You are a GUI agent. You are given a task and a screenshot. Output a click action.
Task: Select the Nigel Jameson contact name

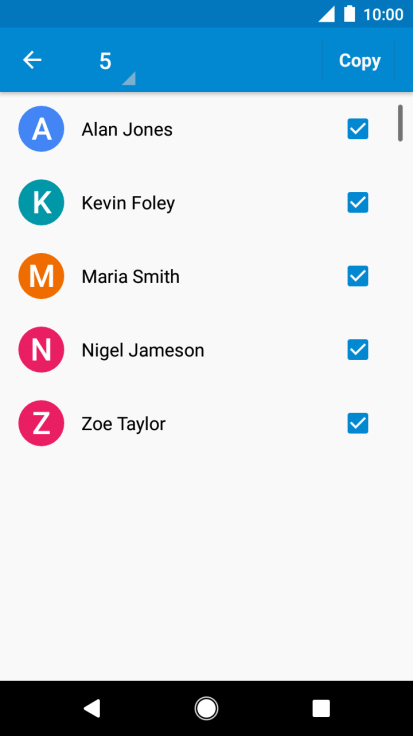143,350
